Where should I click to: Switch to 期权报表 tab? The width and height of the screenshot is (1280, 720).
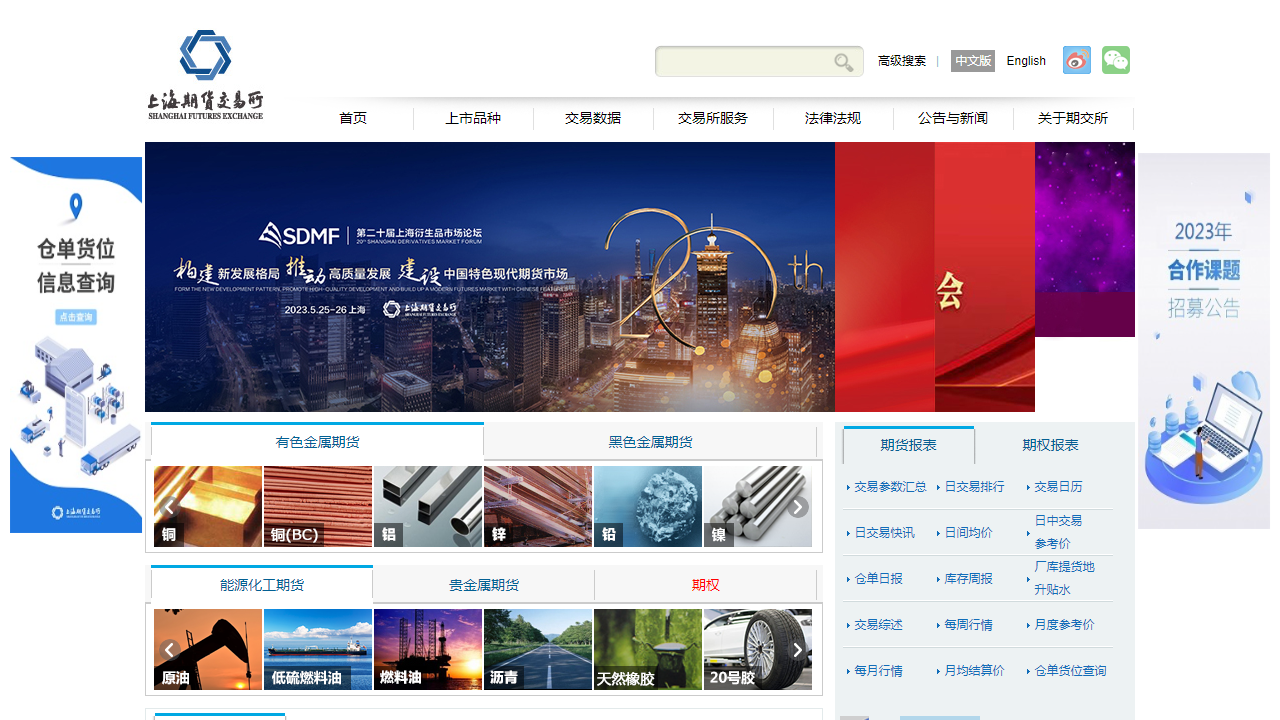[x=1050, y=445]
